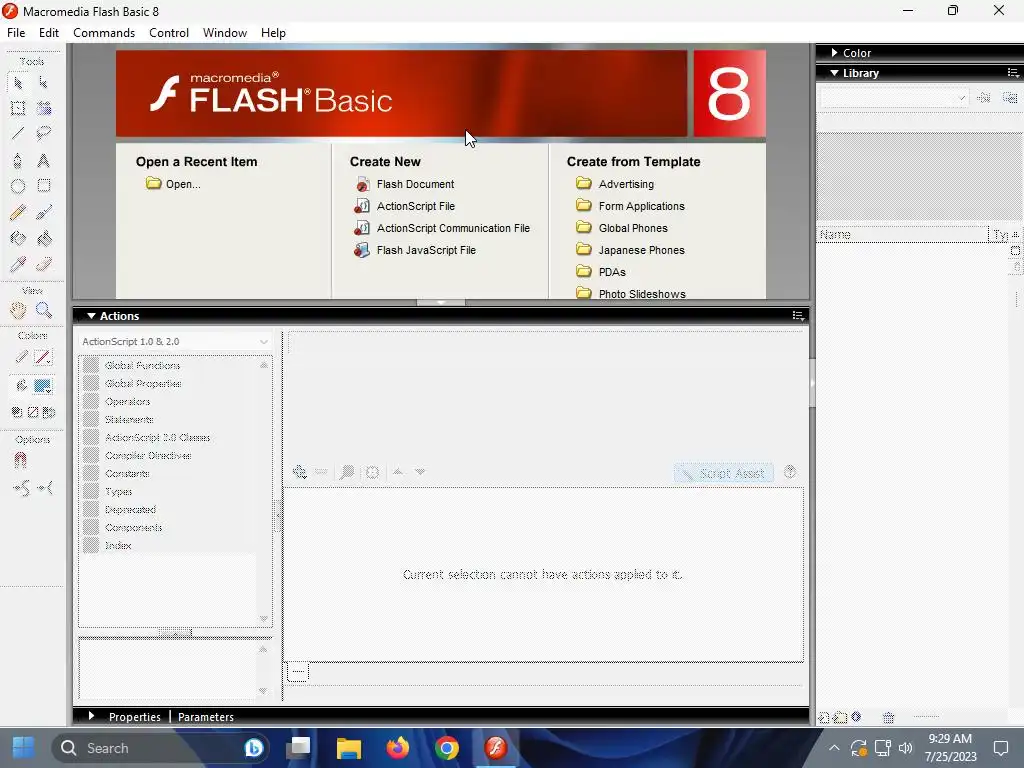
Task: Select the Brush tool
Action: pyautogui.click(x=44, y=212)
